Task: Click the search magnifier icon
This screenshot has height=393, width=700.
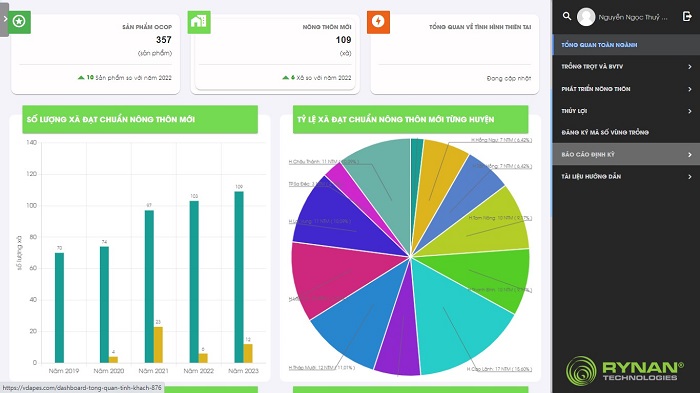Action: (x=567, y=16)
